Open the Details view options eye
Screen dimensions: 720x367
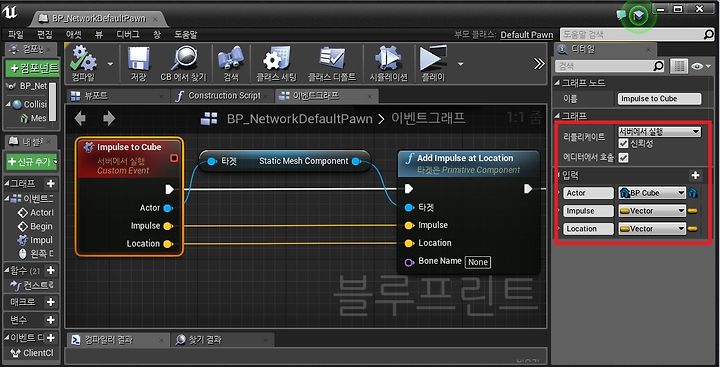point(701,66)
